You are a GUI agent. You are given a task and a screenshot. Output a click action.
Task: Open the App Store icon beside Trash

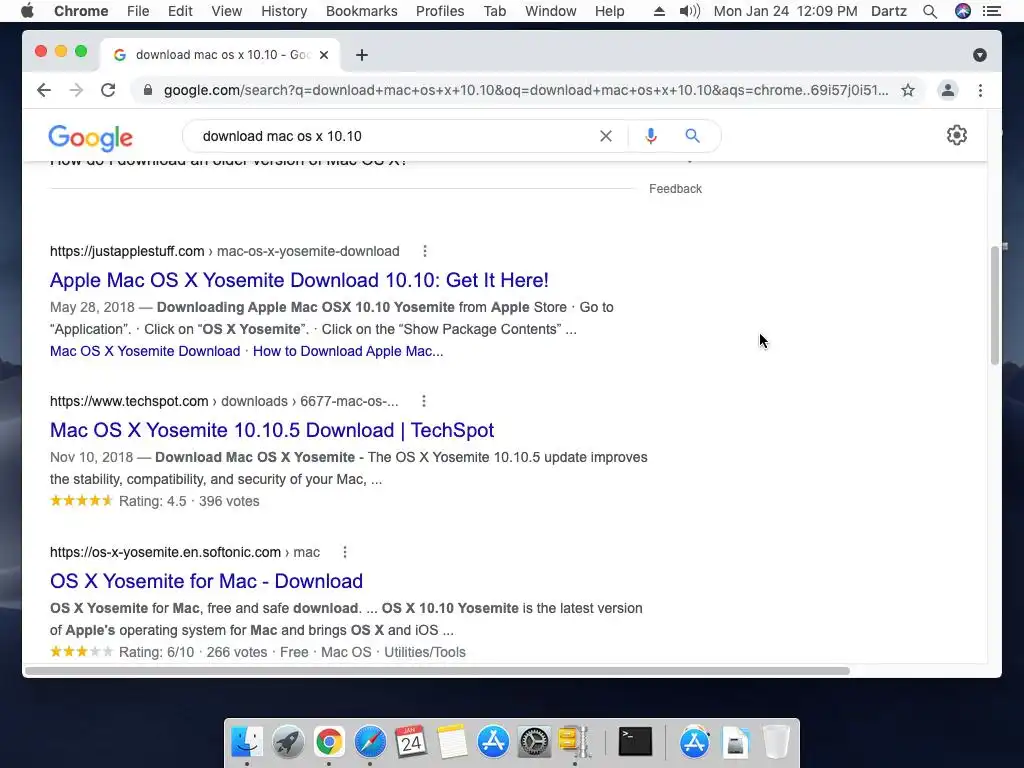pos(694,742)
